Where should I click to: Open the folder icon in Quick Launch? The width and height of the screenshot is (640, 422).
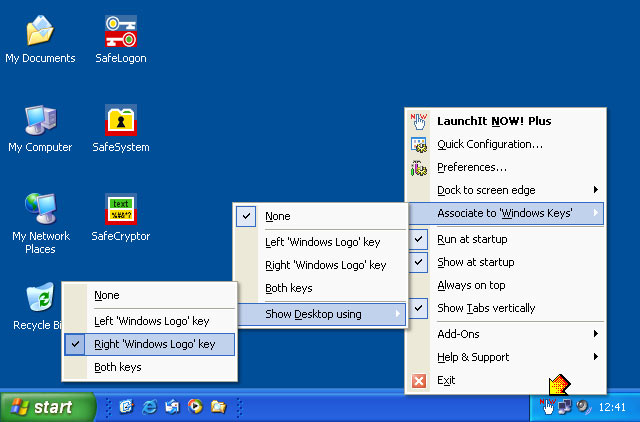point(218,406)
